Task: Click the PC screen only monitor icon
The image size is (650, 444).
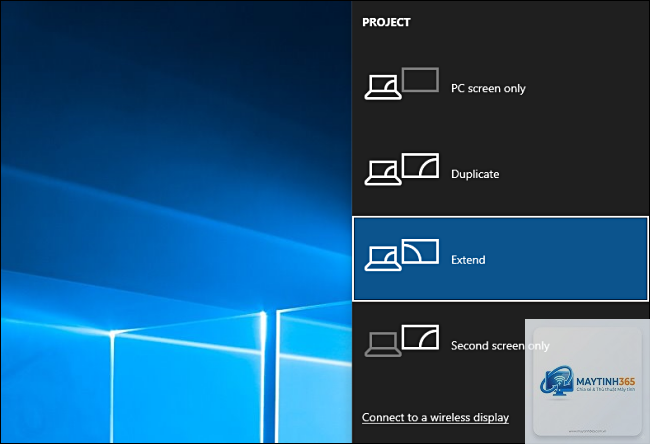Action: click(401, 83)
